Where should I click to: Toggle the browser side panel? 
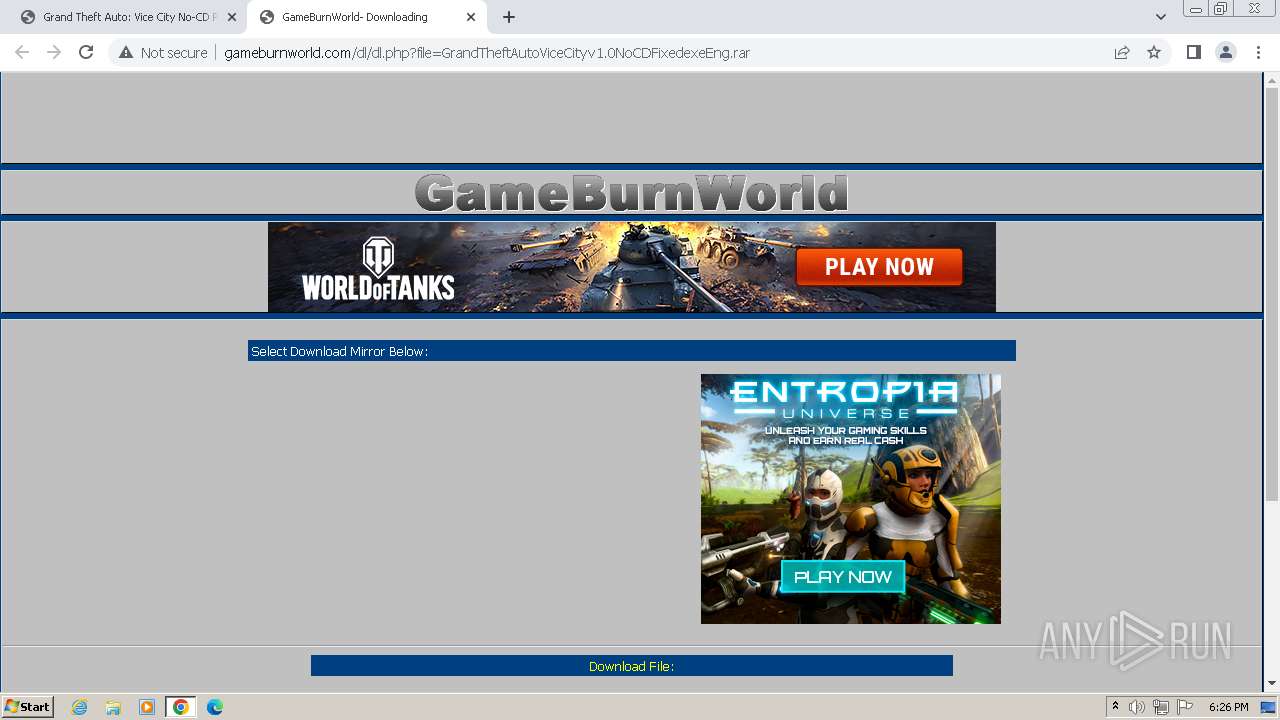1193,53
